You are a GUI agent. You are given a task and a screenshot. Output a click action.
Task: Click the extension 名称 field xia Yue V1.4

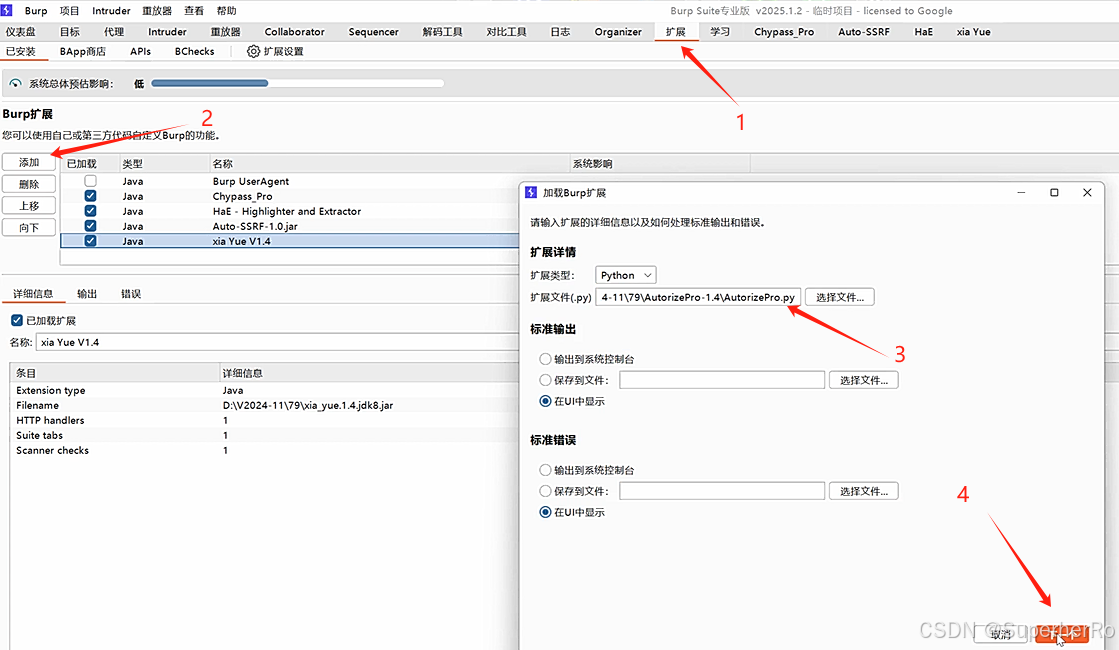pos(277,342)
